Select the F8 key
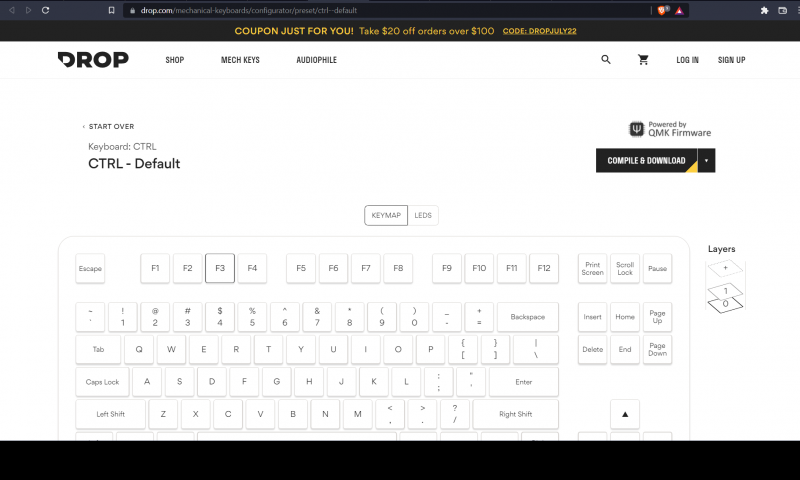800x480 pixels. tap(398, 268)
